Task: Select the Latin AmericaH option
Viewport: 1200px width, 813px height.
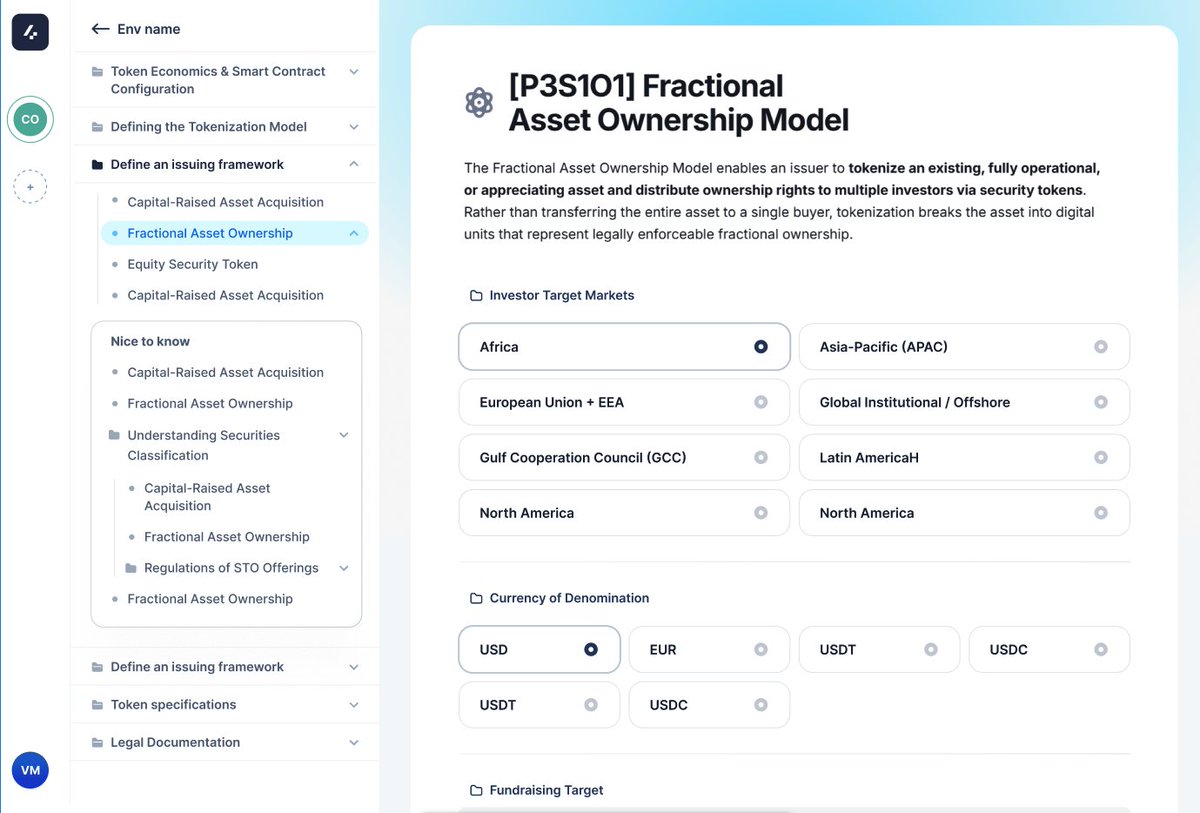Action: [964, 457]
